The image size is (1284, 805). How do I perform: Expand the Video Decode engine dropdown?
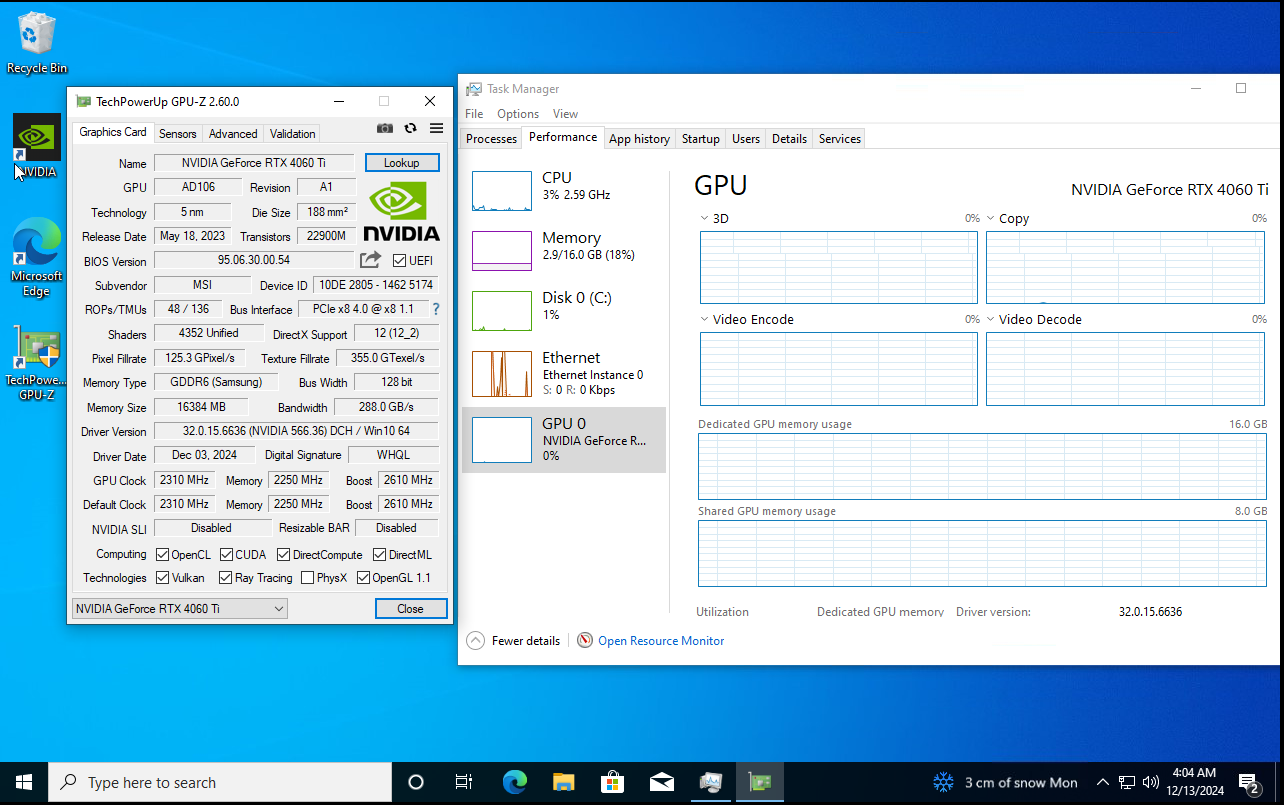tap(991, 319)
